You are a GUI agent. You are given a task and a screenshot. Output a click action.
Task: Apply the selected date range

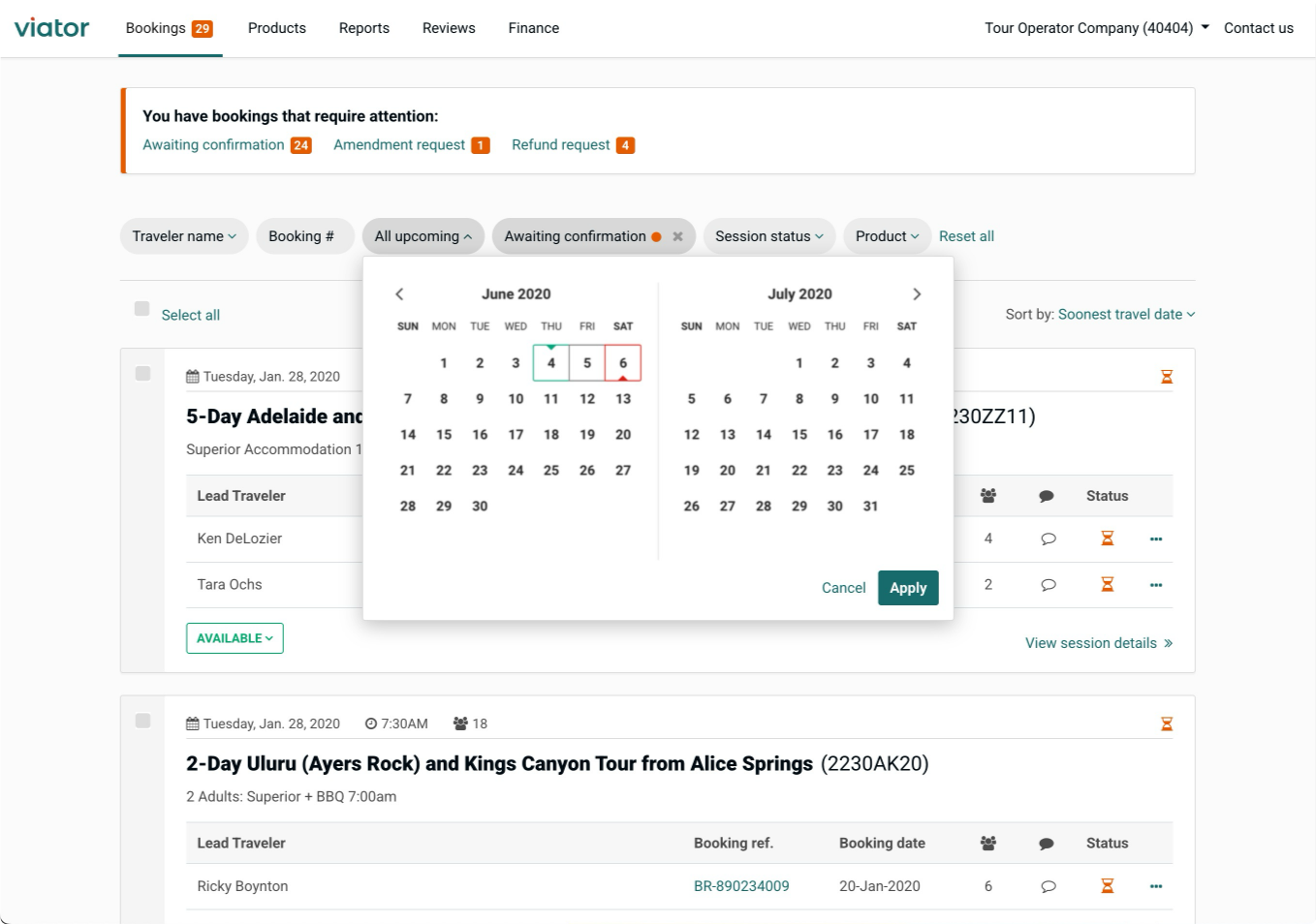pyautogui.click(x=908, y=588)
